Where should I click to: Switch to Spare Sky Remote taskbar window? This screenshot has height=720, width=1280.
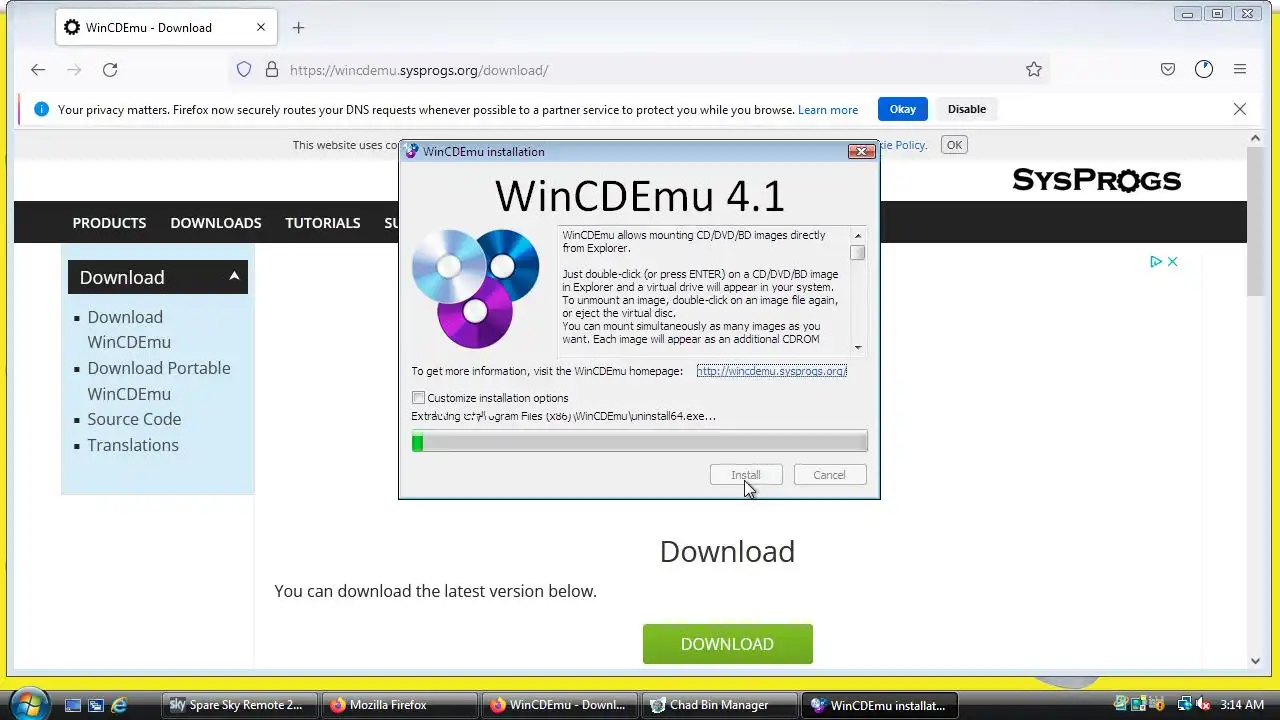coord(239,705)
